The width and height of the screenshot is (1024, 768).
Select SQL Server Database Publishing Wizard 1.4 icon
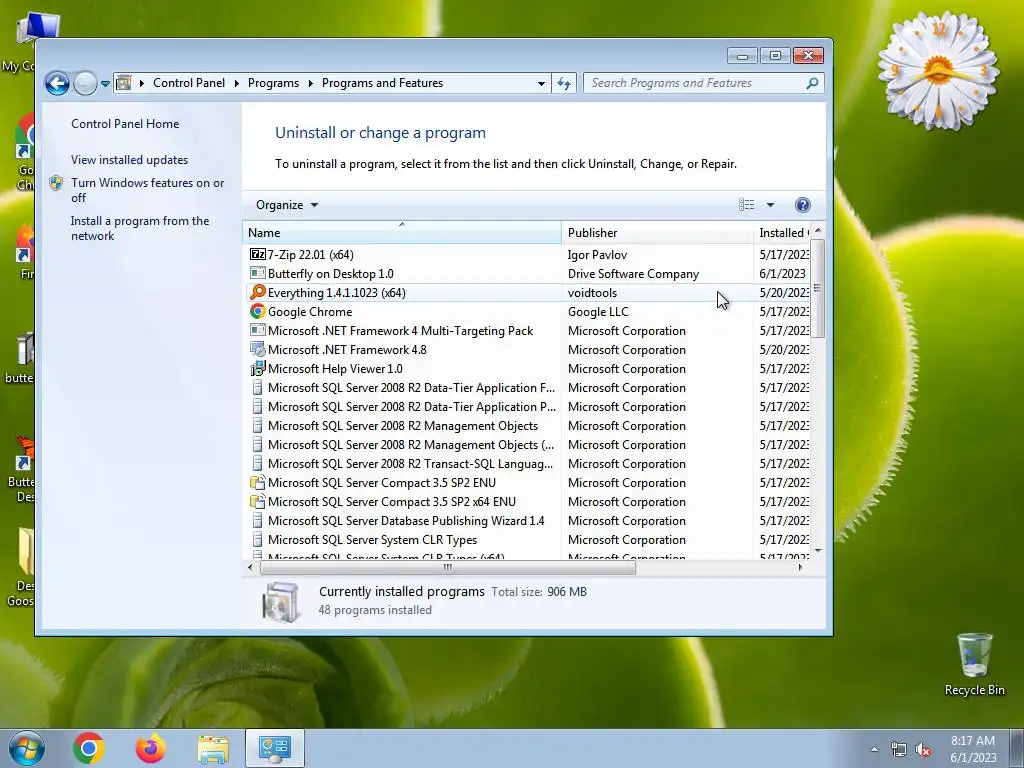click(257, 520)
